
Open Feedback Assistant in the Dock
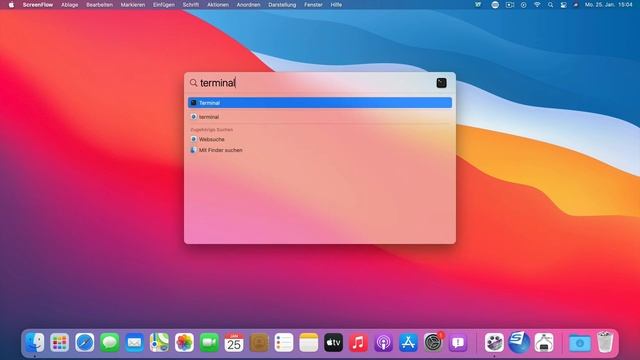(458, 342)
